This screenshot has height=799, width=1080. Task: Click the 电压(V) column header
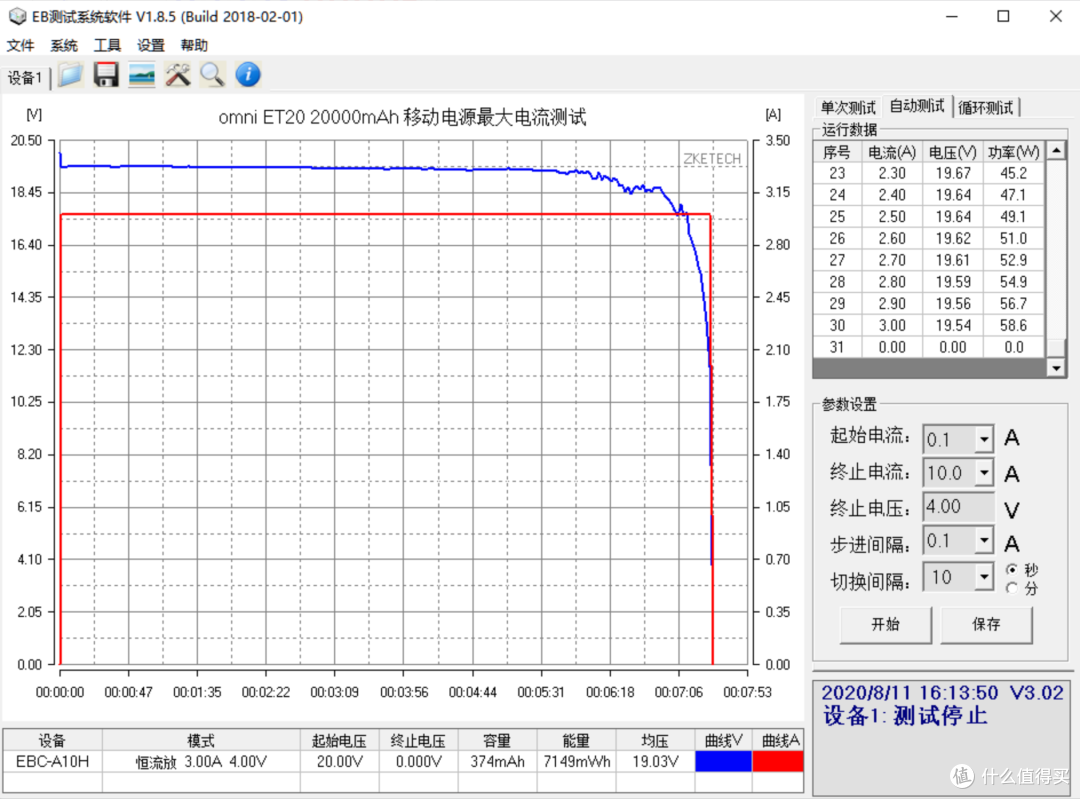(x=953, y=152)
